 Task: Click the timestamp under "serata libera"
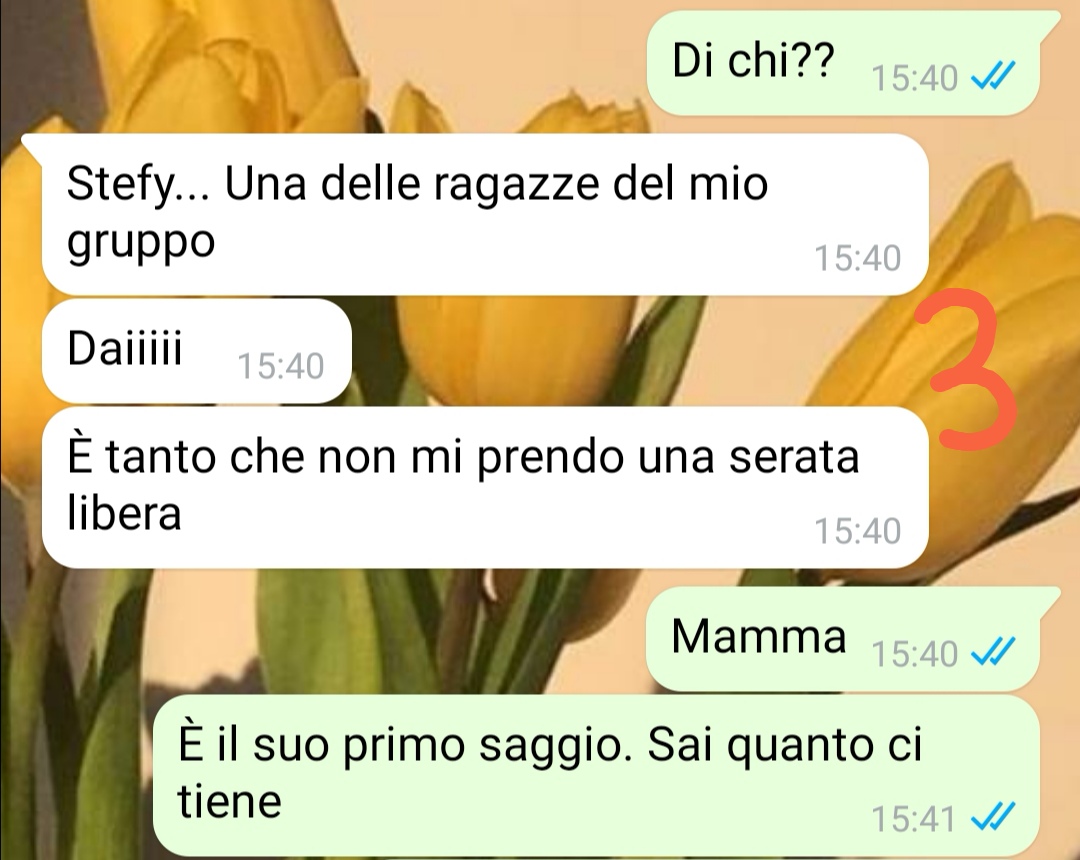(x=858, y=531)
